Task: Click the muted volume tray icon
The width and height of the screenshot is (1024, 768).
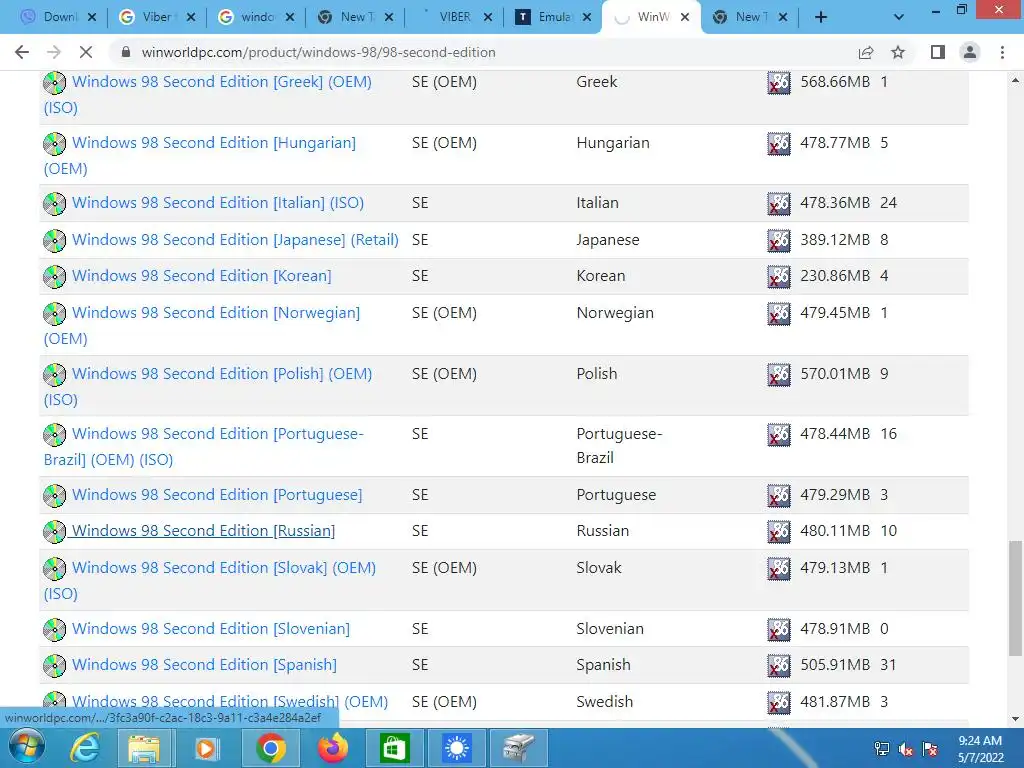Action: [x=905, y=749]
